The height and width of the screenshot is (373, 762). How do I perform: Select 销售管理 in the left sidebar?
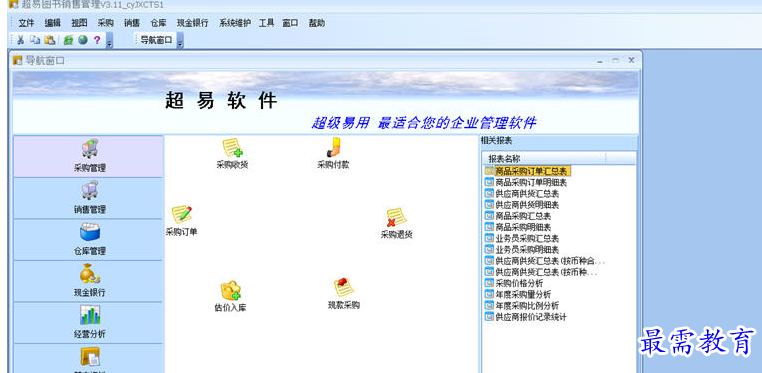(x=88, y=198)
